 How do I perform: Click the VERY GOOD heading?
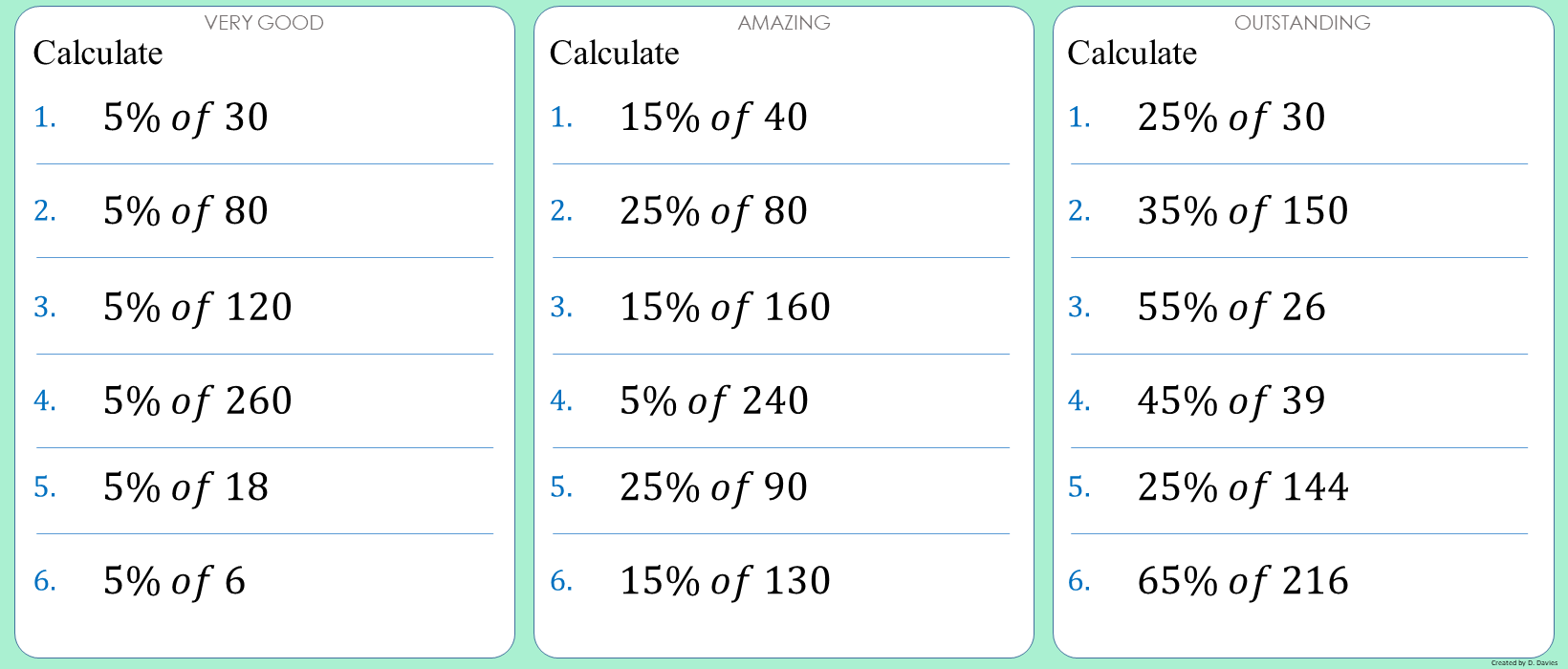click(x=264, y=23)
